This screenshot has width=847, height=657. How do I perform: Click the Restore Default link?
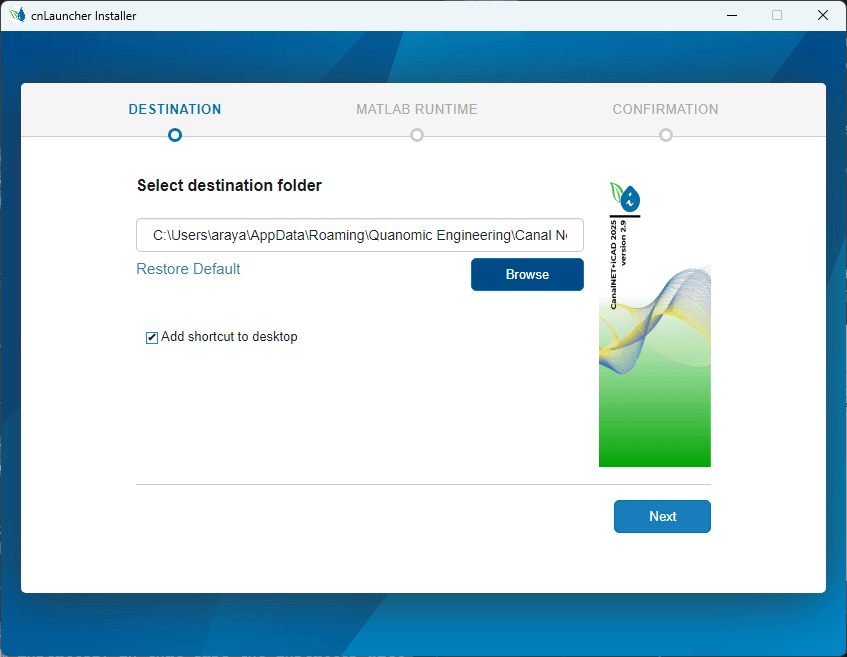(188, 268)
